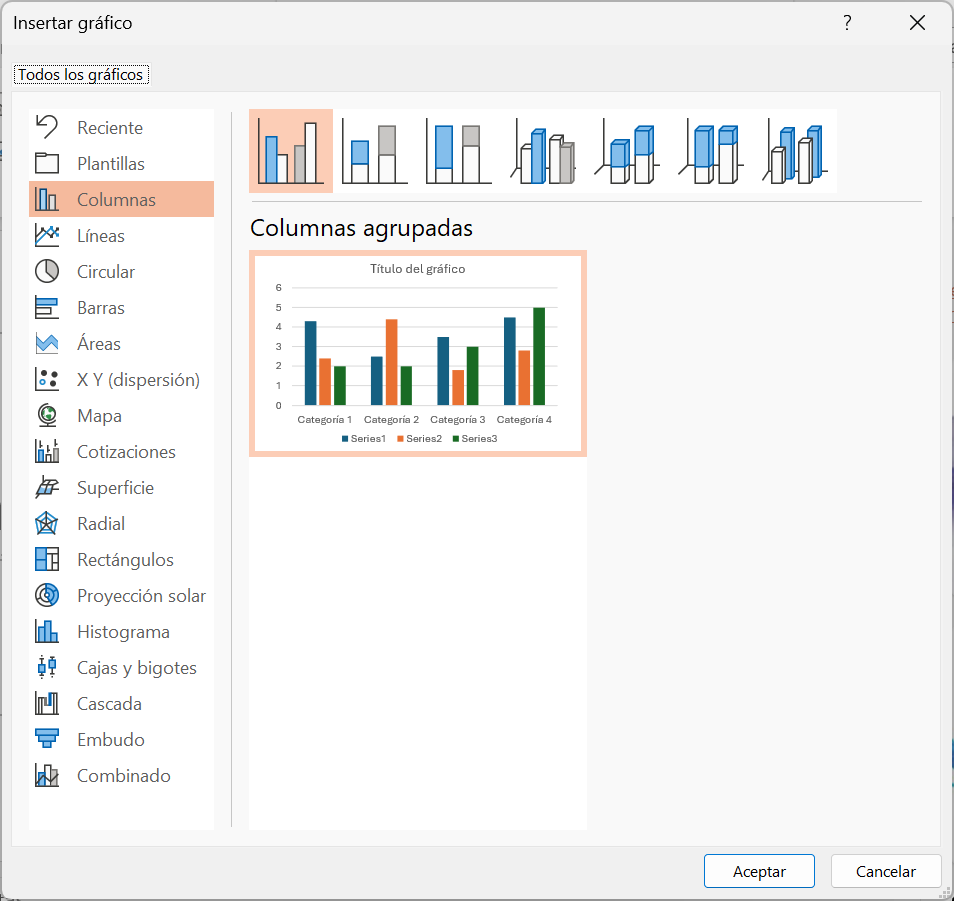The image size is (954, 901).
Task: Choose the 100% stacked column subtype icon
Action: click(x=459, y=151)
